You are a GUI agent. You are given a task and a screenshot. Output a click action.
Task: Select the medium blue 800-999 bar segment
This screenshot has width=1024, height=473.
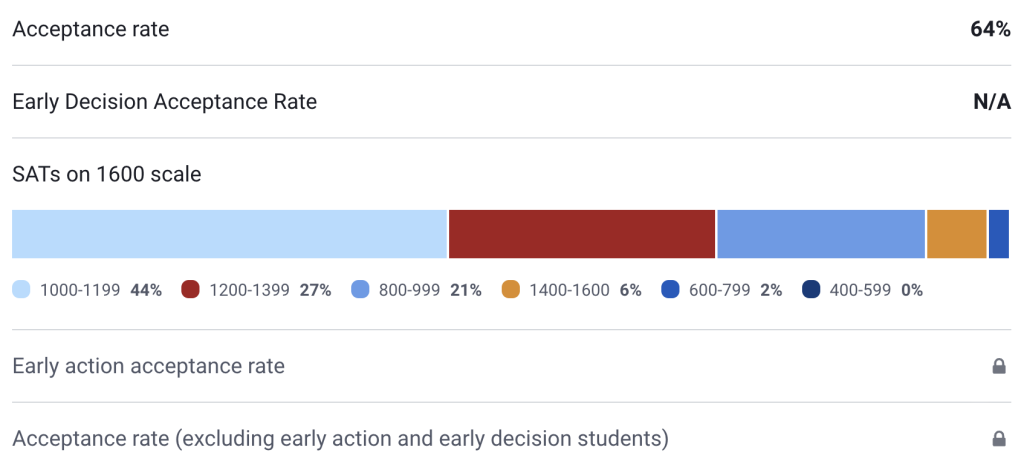coord(821,235)
